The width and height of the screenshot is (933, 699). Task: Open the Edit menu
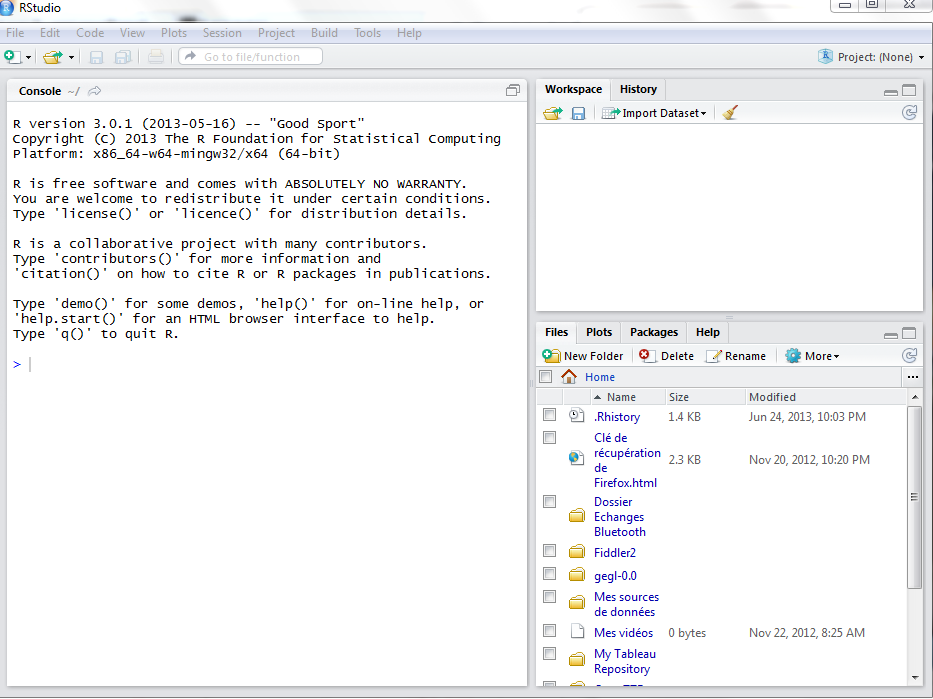click(50, 33)
